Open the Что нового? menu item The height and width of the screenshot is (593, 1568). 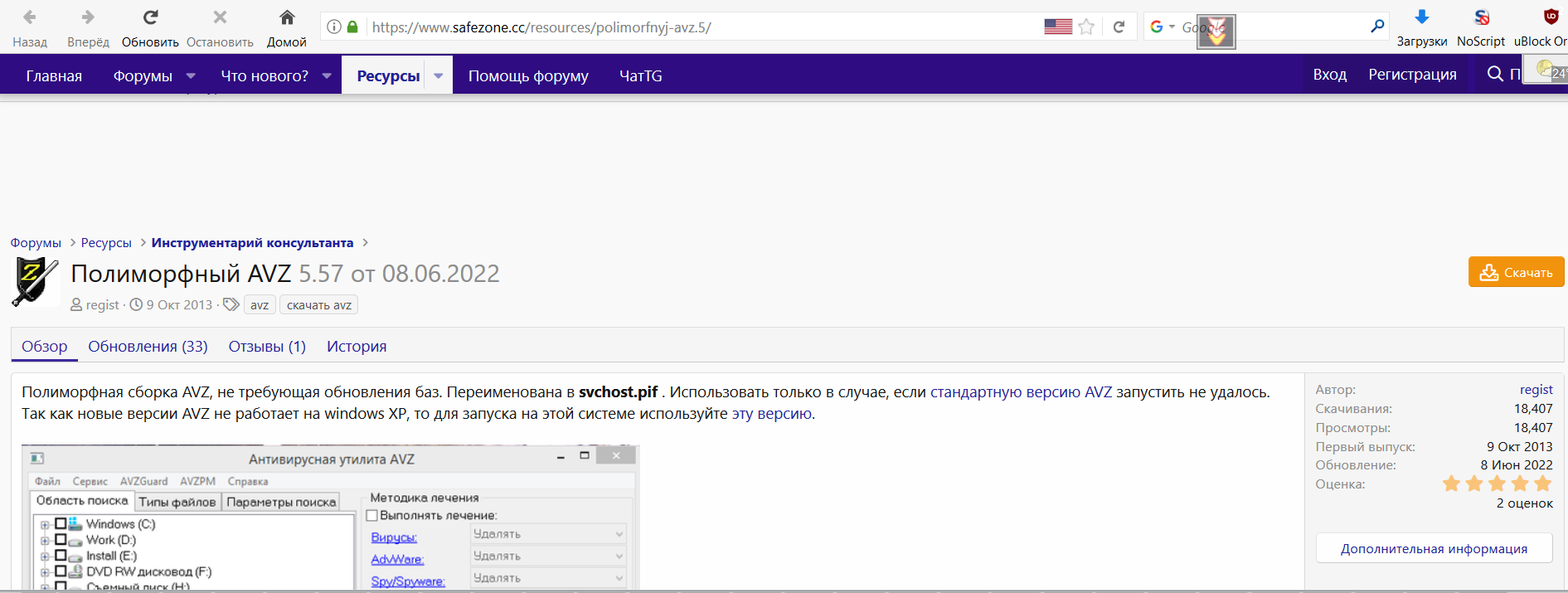click(265, 75)
